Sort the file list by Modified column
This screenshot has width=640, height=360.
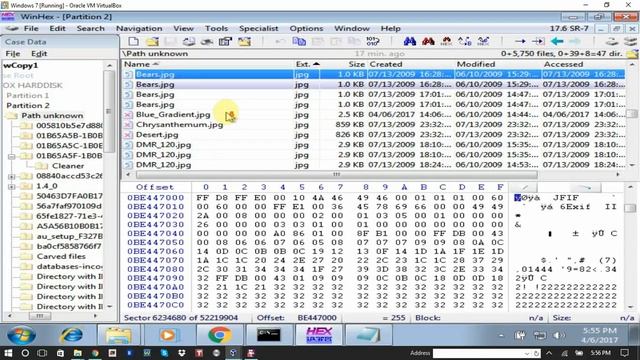pyautogui.click(x=497, y=64)
